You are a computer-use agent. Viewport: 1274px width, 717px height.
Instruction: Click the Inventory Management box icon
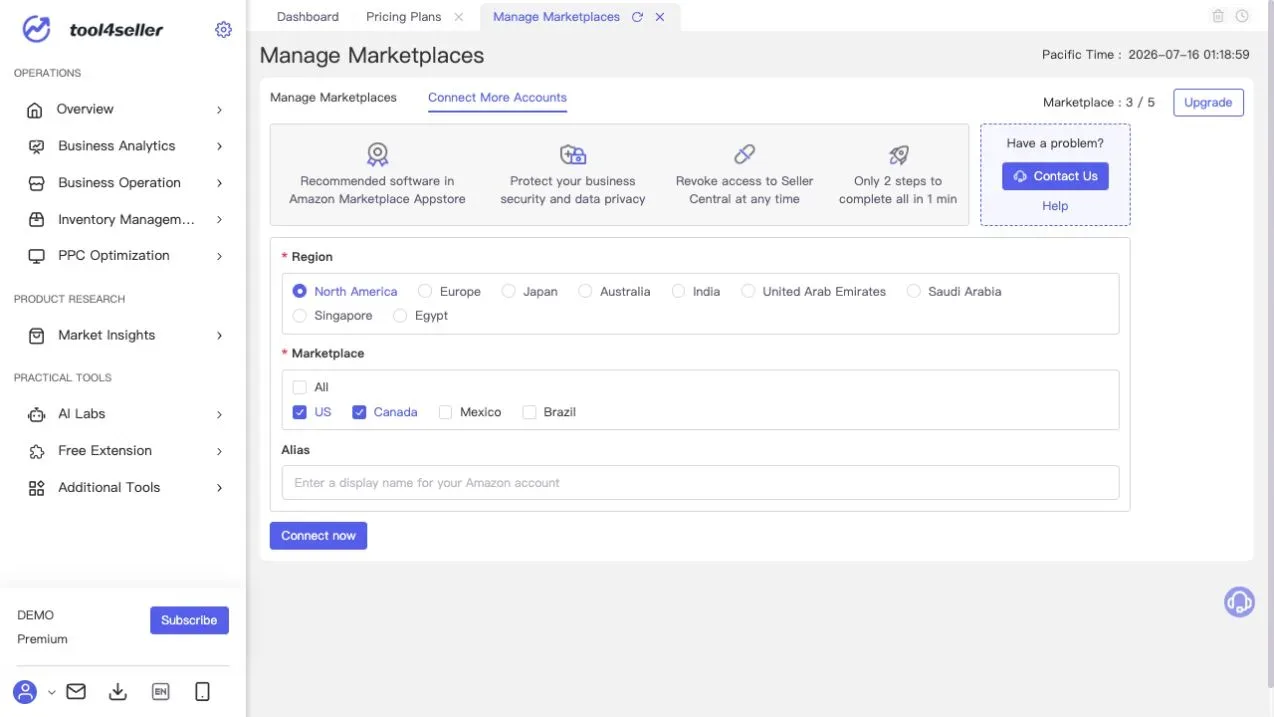[37, 219]
